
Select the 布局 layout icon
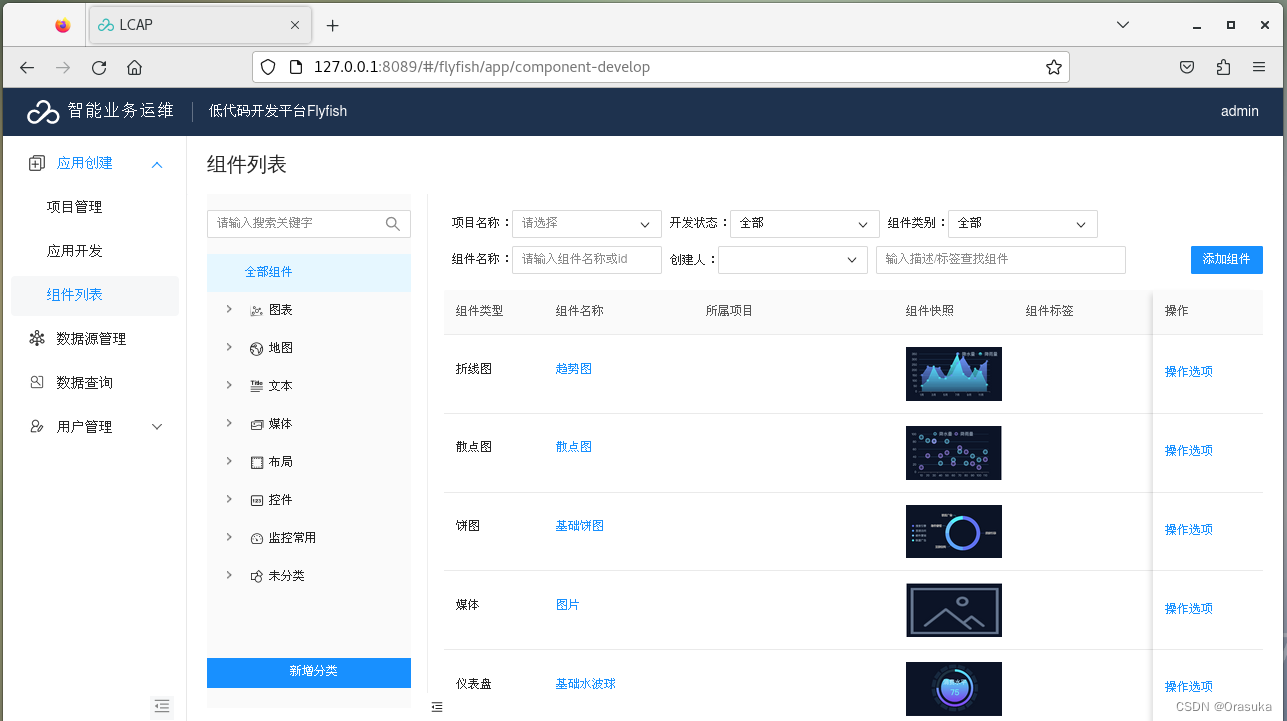pos(254,461)
